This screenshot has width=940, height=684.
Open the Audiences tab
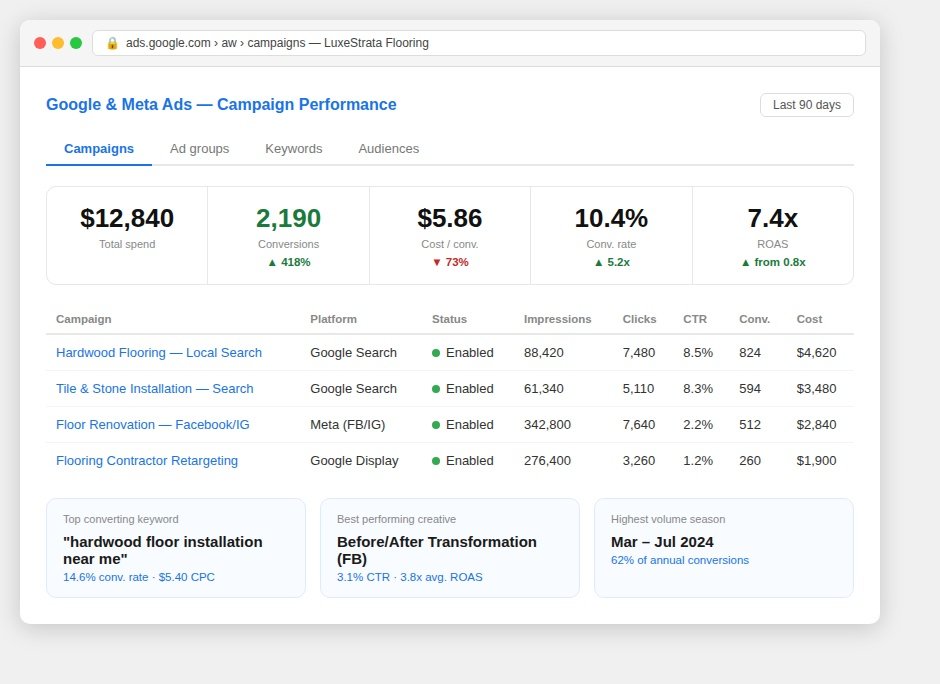click(388, 149)
